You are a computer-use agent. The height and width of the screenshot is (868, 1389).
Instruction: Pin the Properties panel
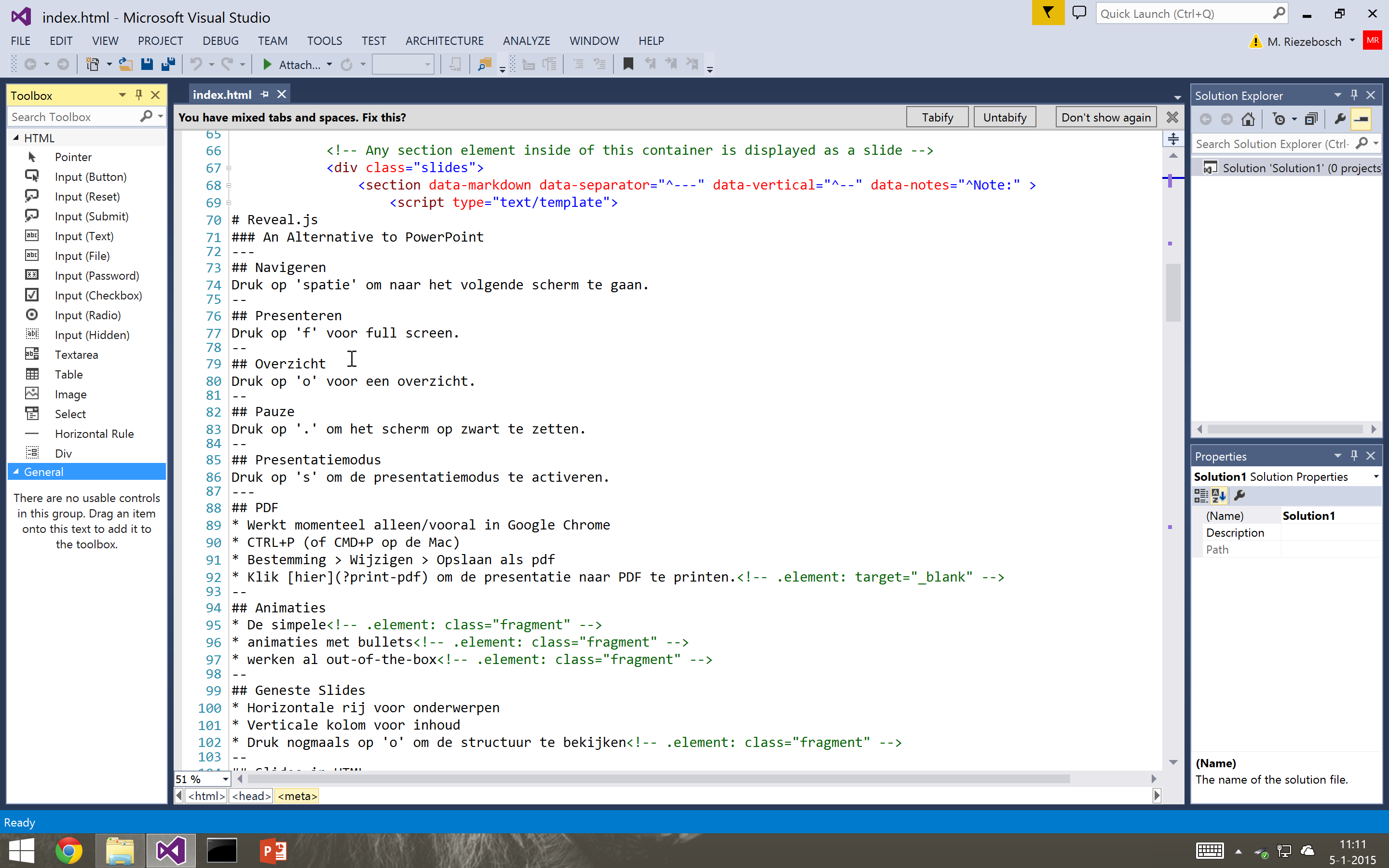tap(1354, 455)
